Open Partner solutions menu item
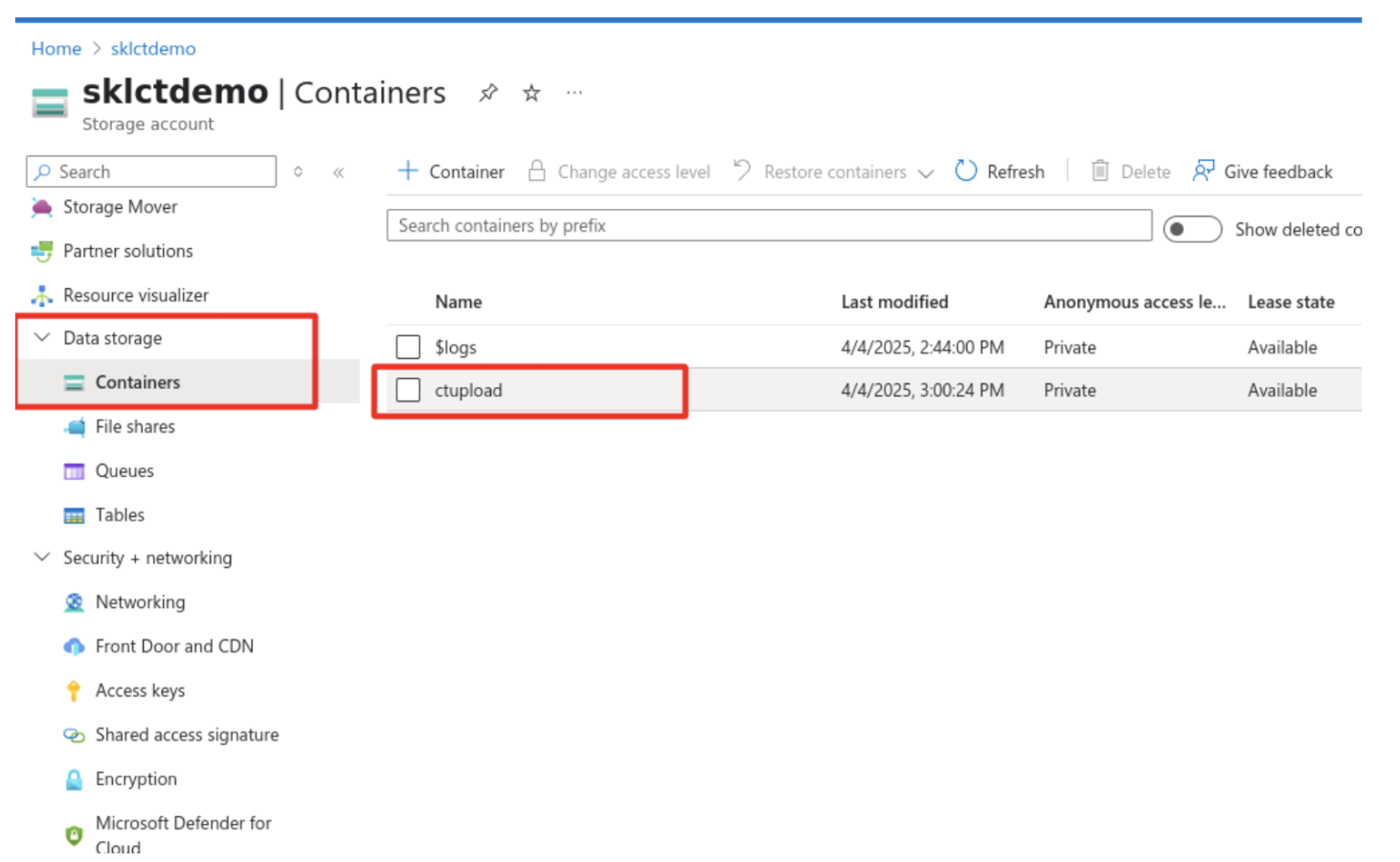 click(127, 251)
